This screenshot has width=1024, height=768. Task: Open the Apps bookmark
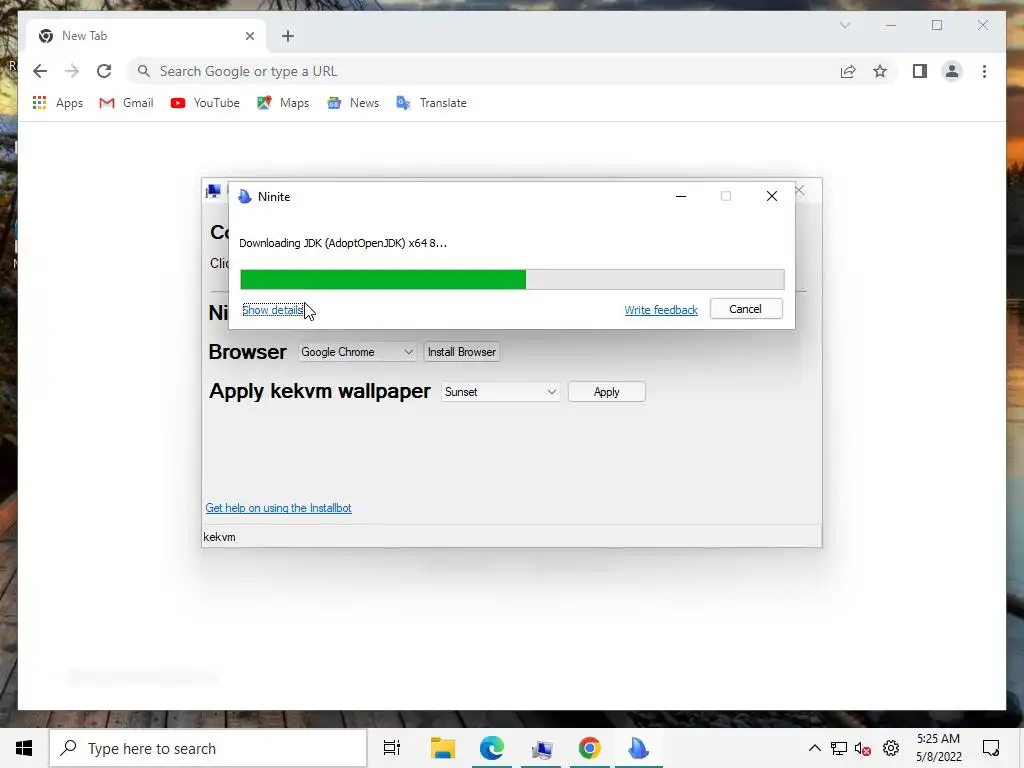[x=57, y=103]
